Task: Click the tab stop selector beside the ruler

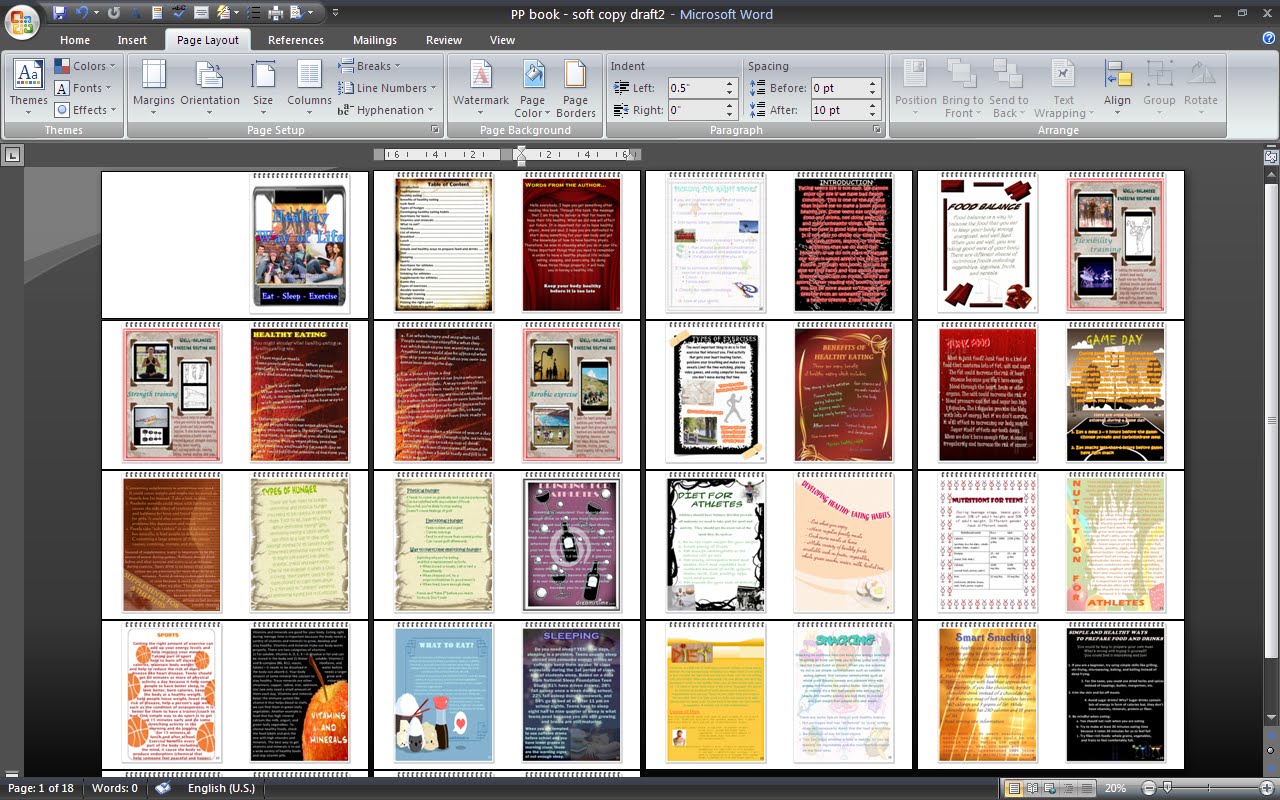Action: click(x=12, y=155)
